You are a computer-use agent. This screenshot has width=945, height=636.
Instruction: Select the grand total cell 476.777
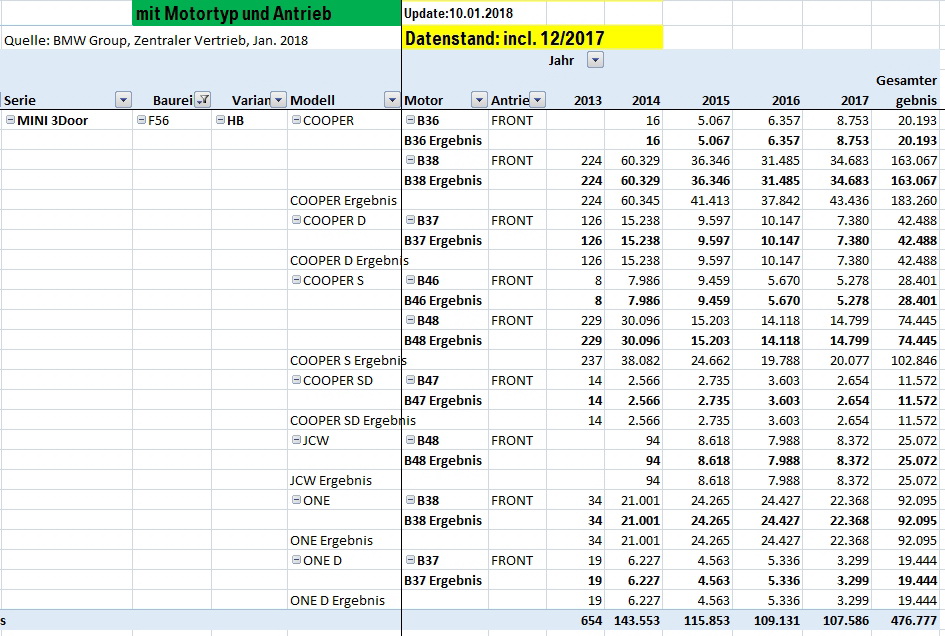pyautogui.click(x=914, y=620)
